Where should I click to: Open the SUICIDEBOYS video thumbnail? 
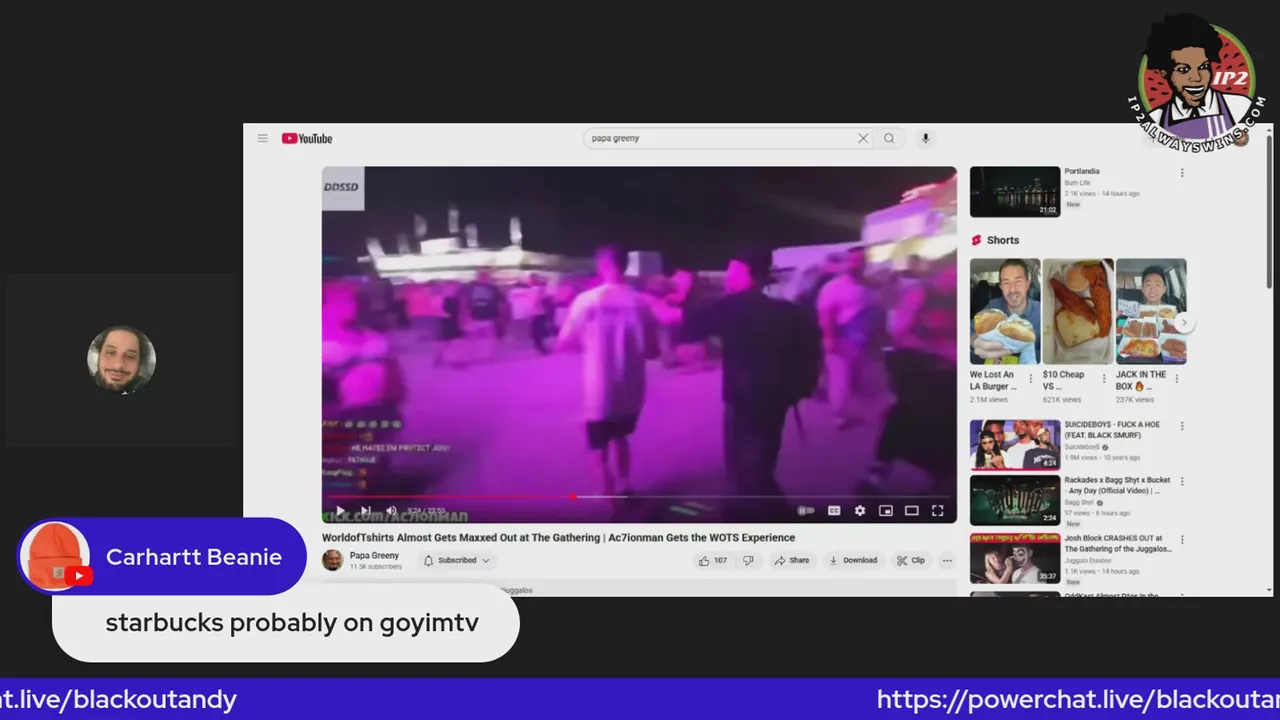click(x=1015, y=445)
